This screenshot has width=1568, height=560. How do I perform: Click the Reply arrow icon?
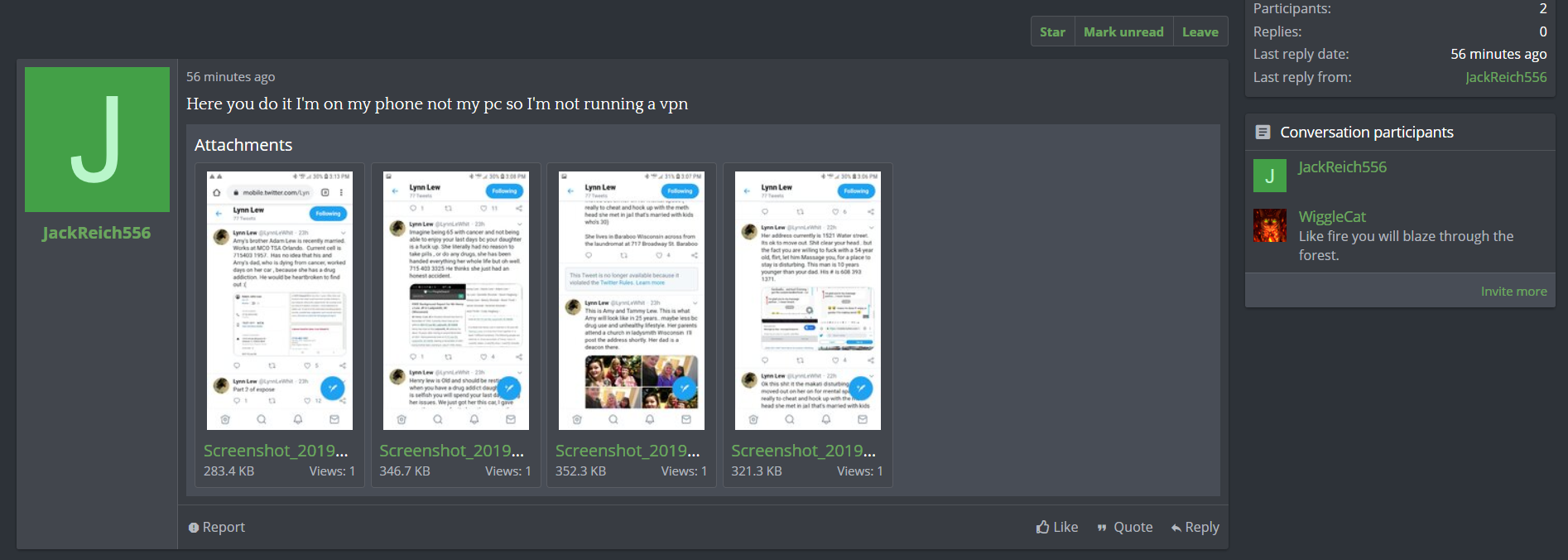1176,528
